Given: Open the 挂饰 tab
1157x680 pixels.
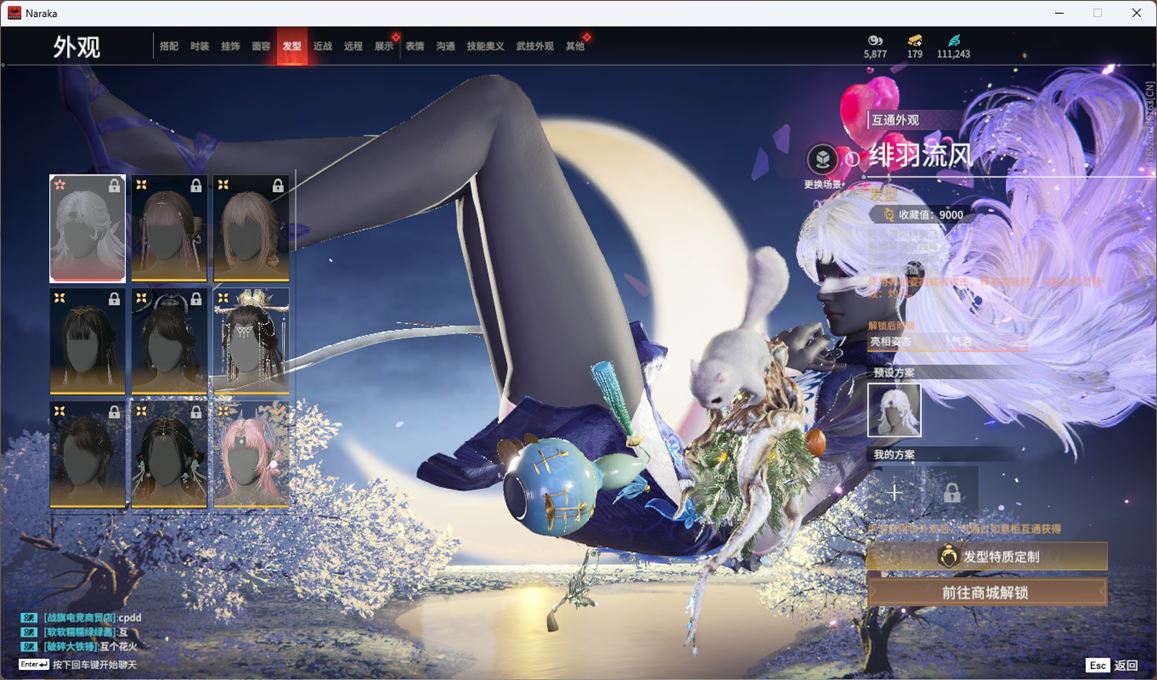Looking at the screenshot, I should click(230, 47).
